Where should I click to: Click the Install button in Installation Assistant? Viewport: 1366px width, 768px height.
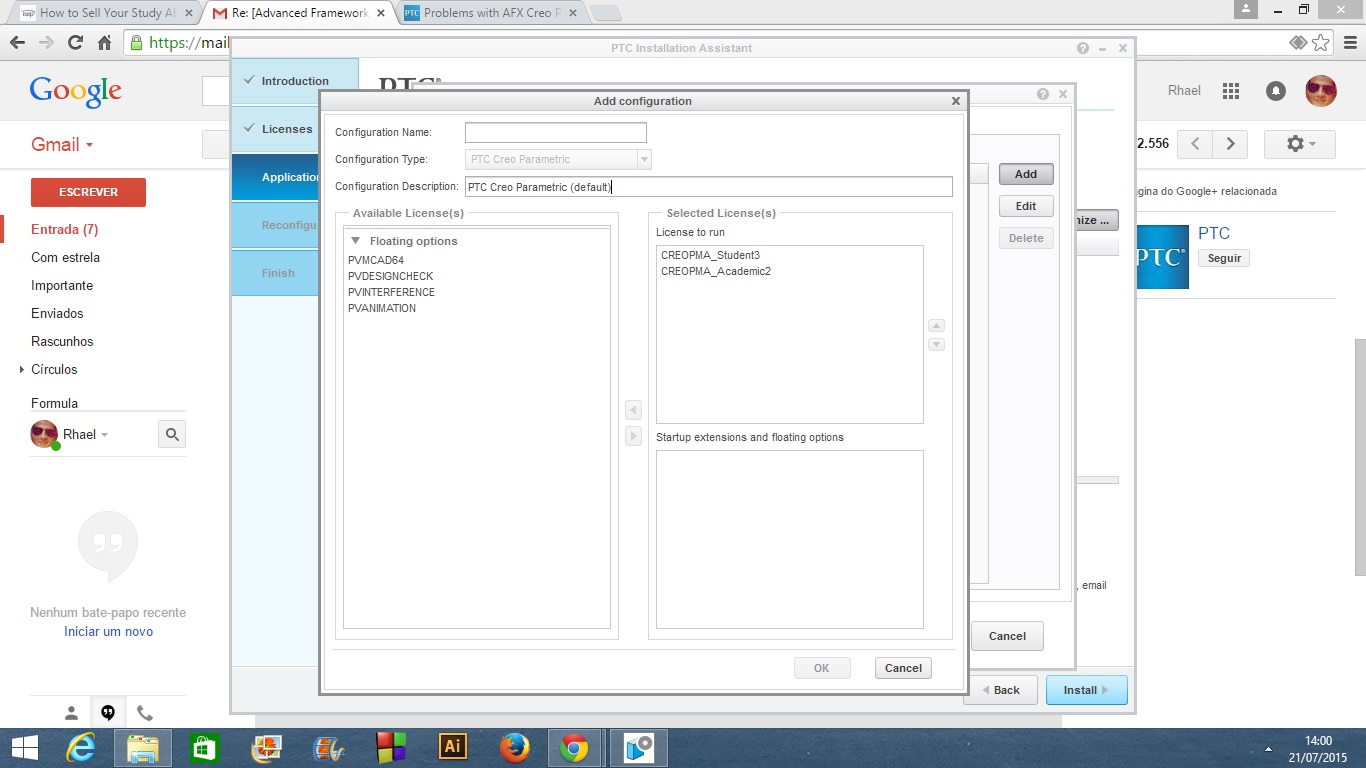click(1087, 690)
